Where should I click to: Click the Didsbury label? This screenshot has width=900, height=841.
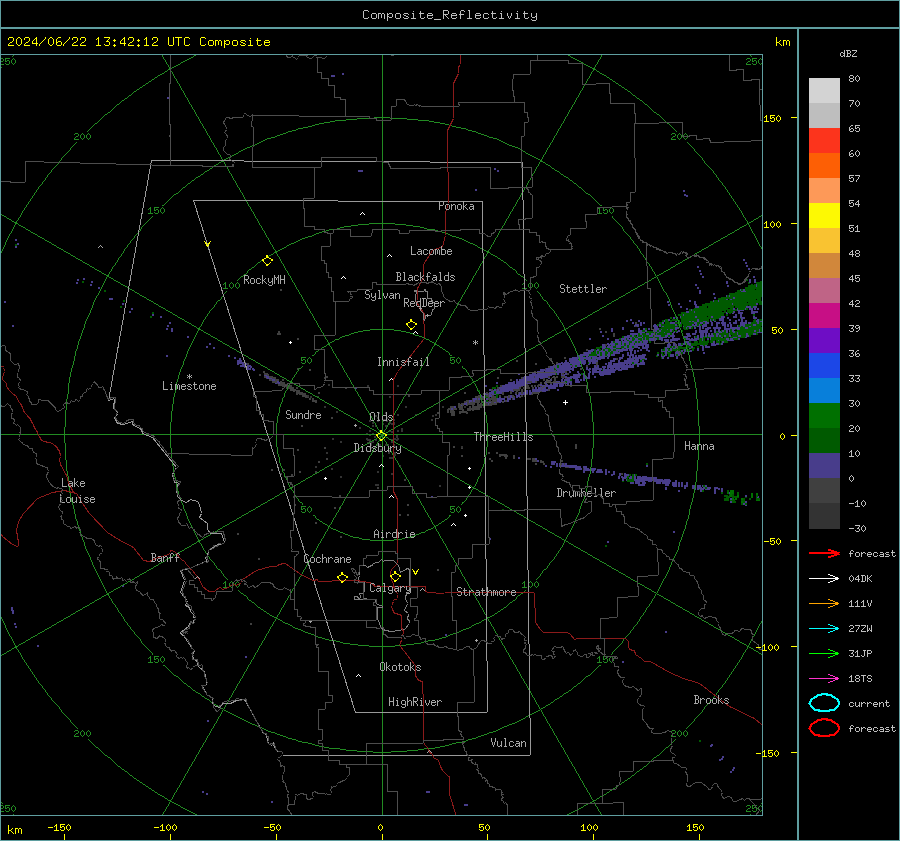pyautogui.click(x=377, y=448)
